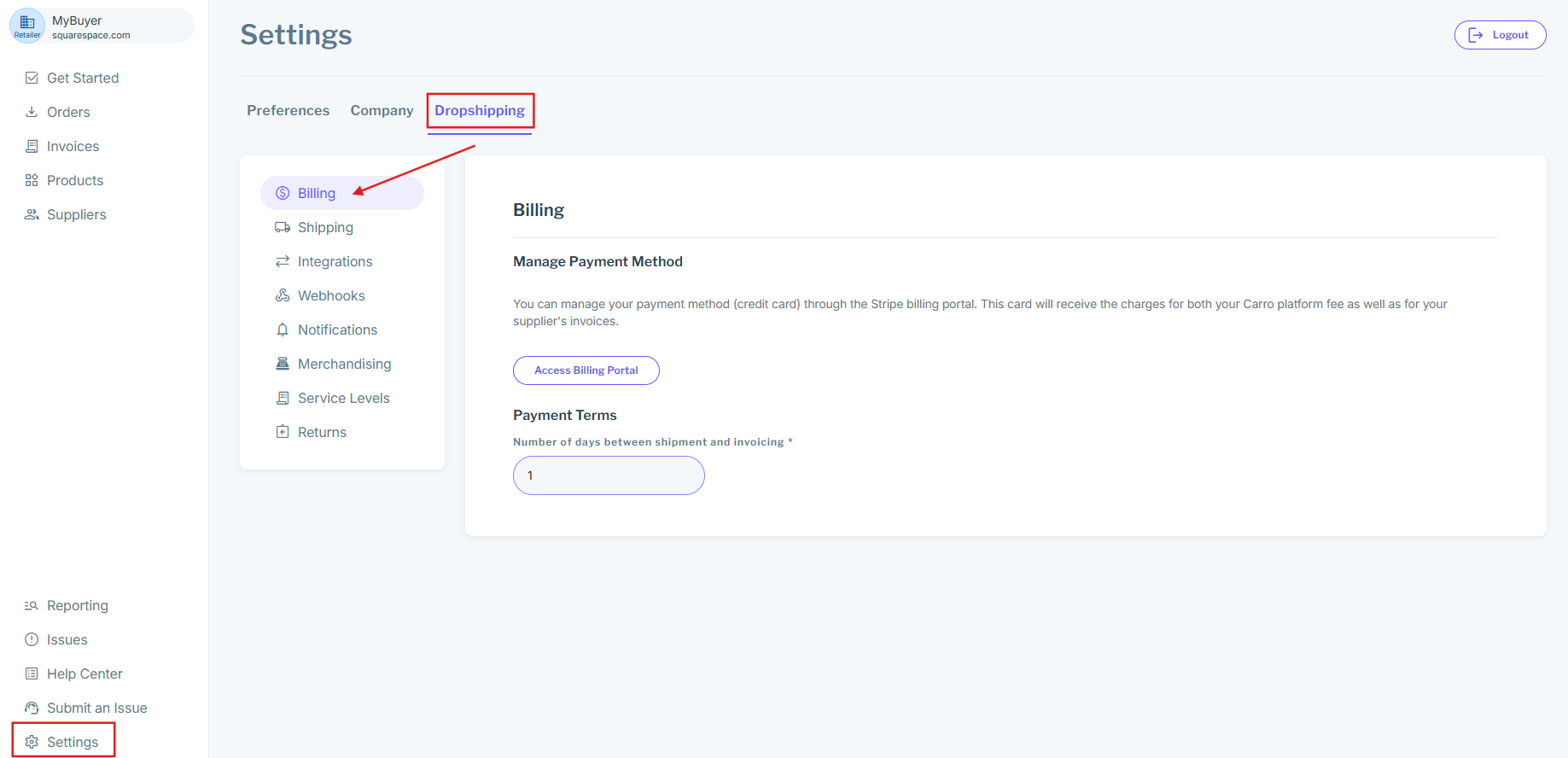The image size is (1568, 758).
Task: Click the Shipping truck icon
Action: 283,227
